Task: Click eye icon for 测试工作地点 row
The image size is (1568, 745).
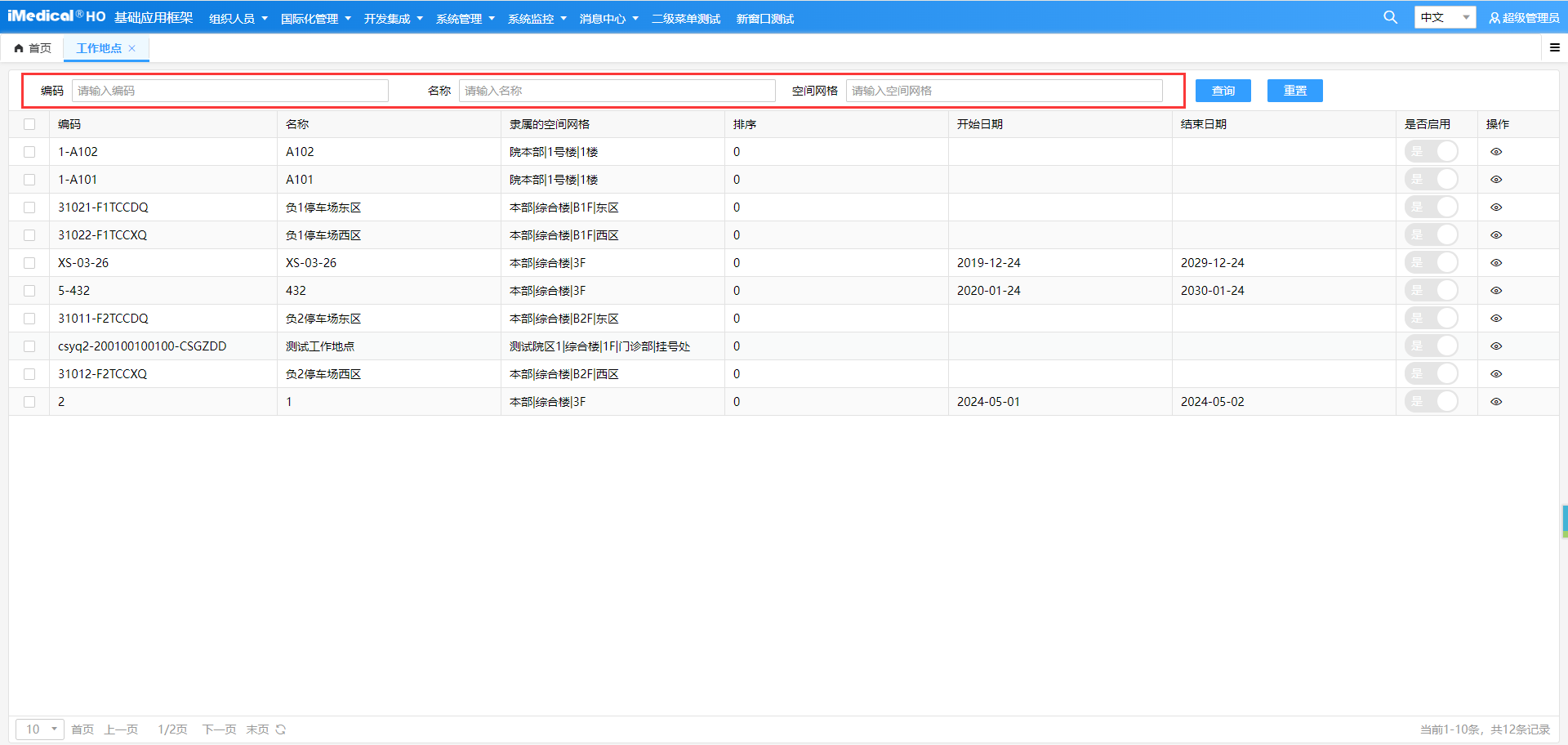Action: (x=1496, y=346)
